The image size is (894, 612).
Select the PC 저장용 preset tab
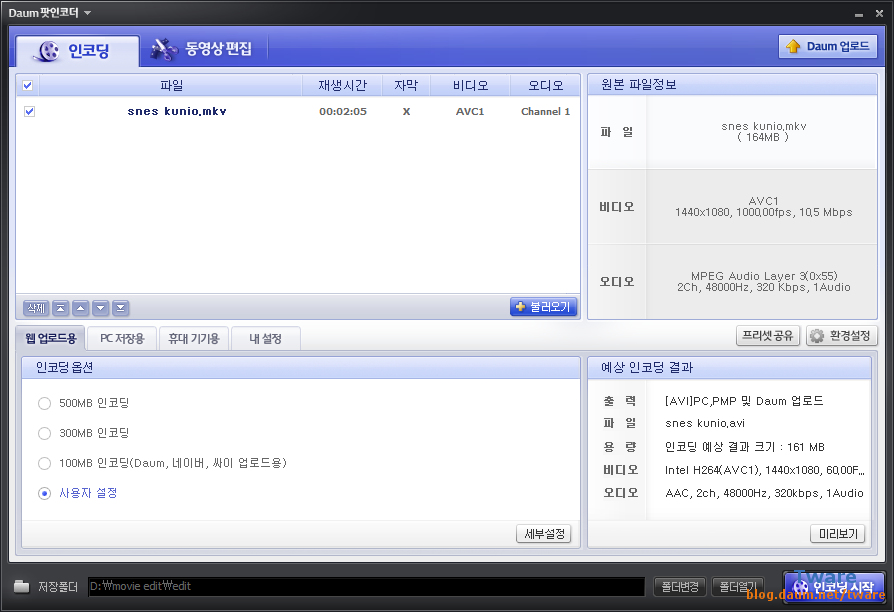pyautogui.click(x=122, y=338)
